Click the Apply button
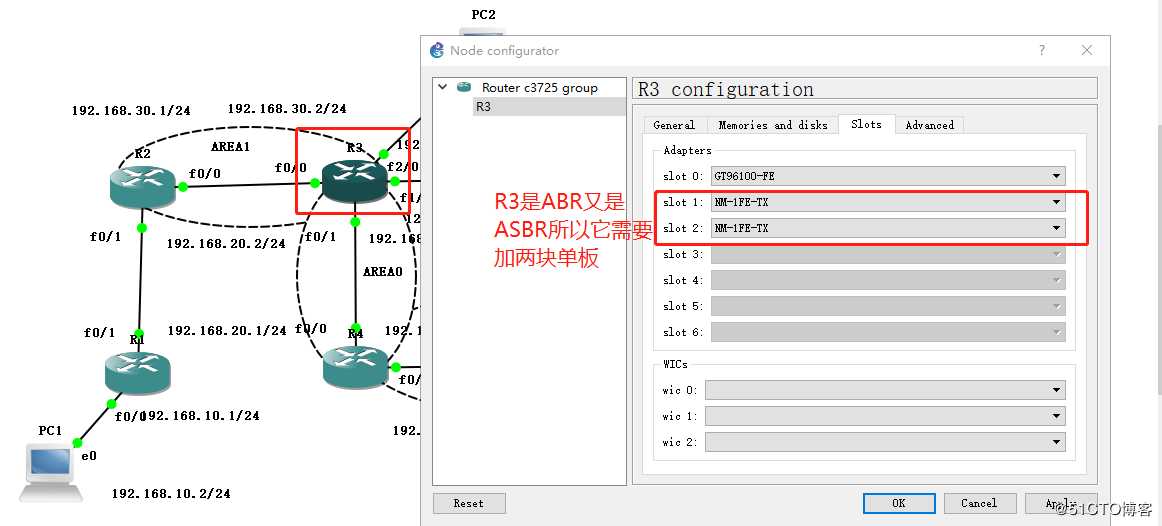The height and width of the screenshot is (526, 1162). coord(1060,503)
